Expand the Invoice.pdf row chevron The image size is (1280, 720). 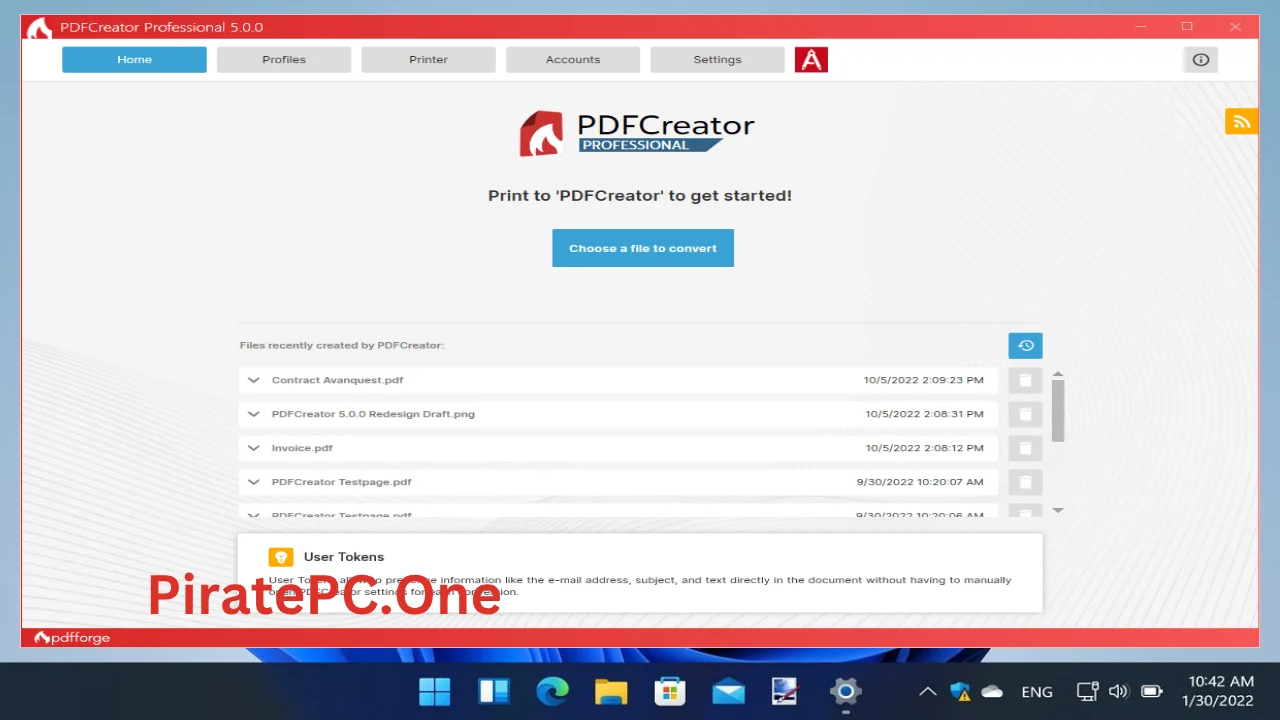(x=254, y=448)
